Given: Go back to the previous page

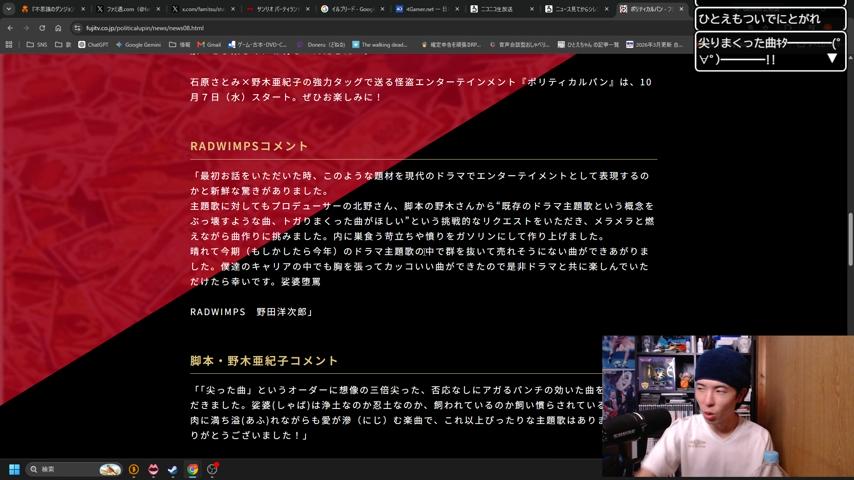Looking at the screenshot, I should (x=10, y=28).
